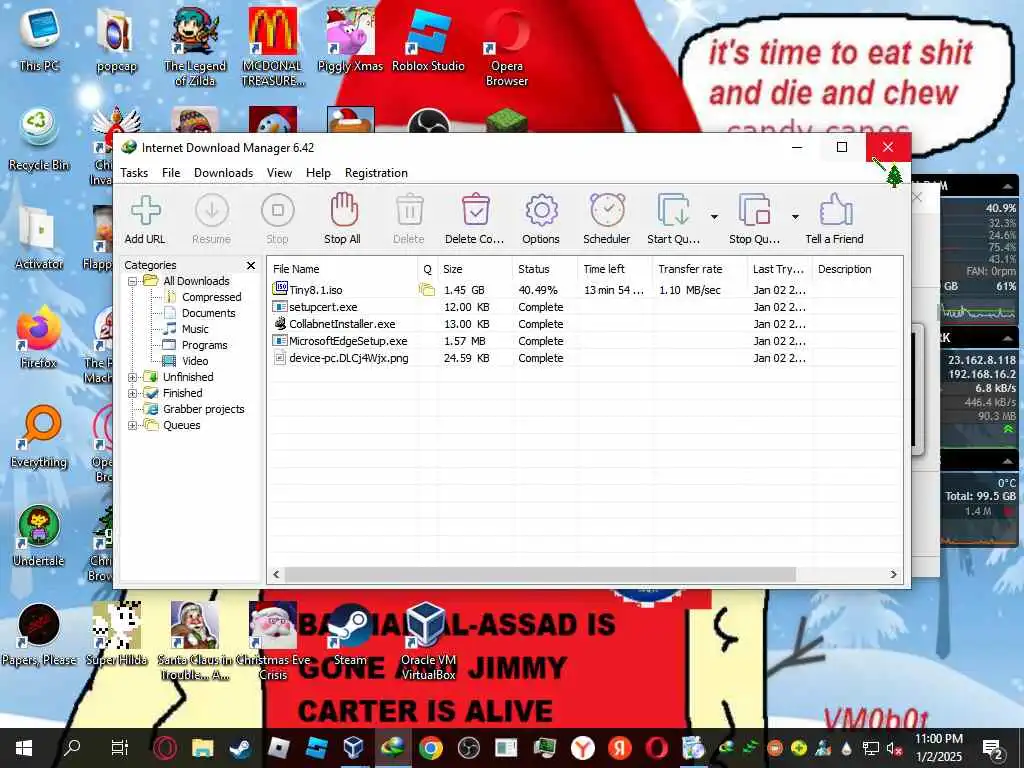Viewport: 1024px width, 768px height.
Task: Expand the Finished category node
Action: click(x=133, y=393)
